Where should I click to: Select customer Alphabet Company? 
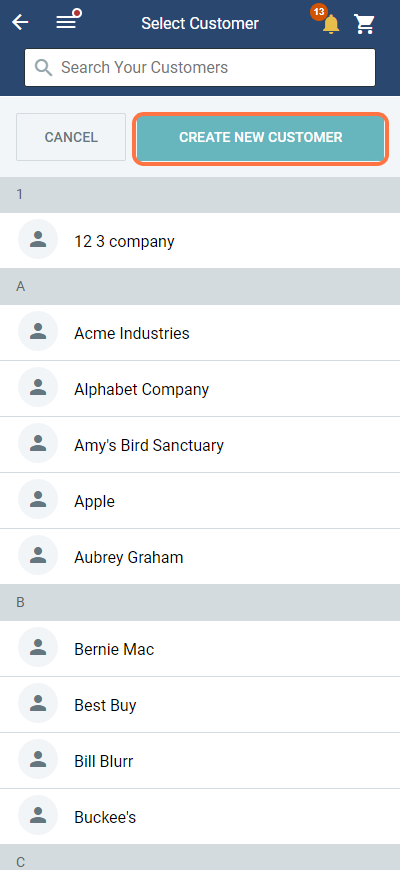[x=200, y=389]
